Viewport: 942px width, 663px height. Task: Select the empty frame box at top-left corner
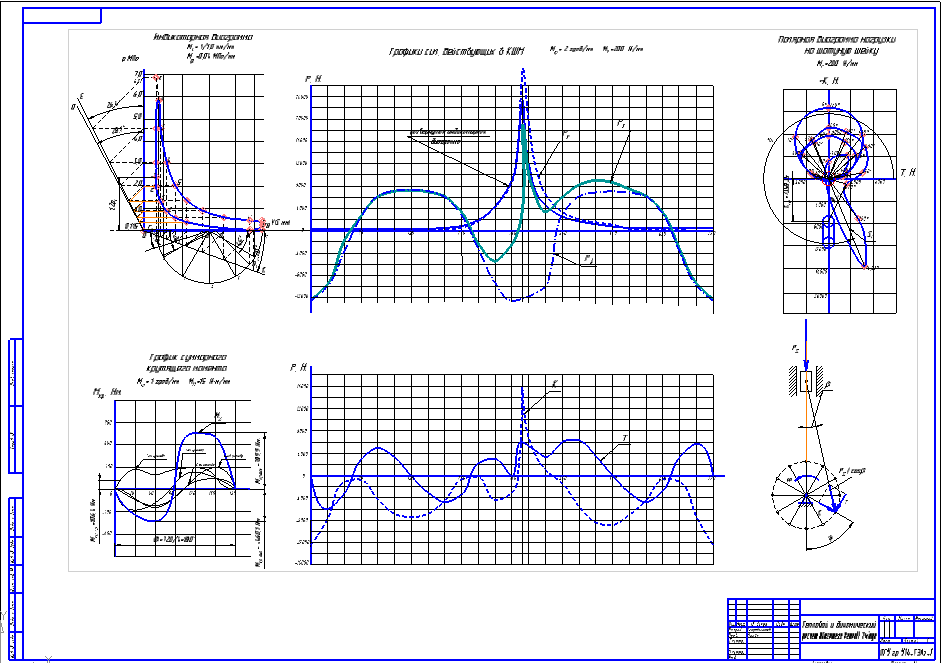point(62,16)
